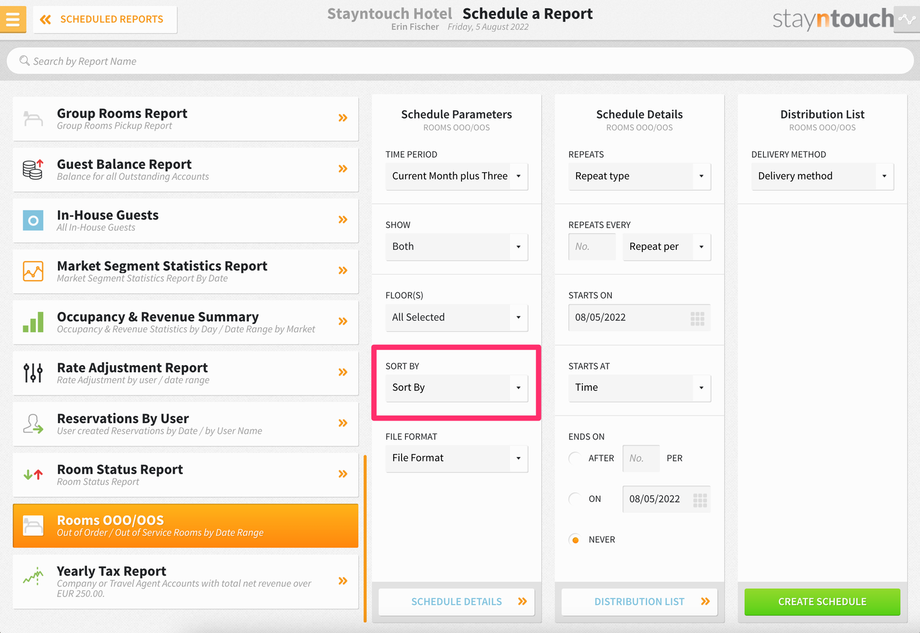Image resolution: width=920 pixels, height=633 pixels.
Task: Click the arrow on Guest Balance Report row
Action: pyautogui.click(x=343, y=169)
